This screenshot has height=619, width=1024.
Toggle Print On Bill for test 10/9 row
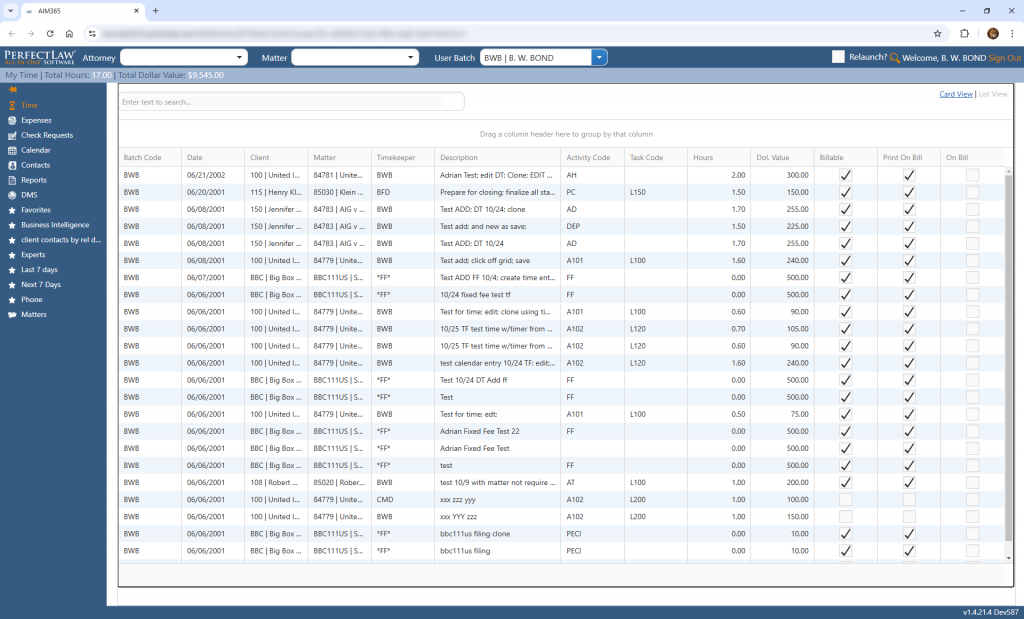(908, 483)
